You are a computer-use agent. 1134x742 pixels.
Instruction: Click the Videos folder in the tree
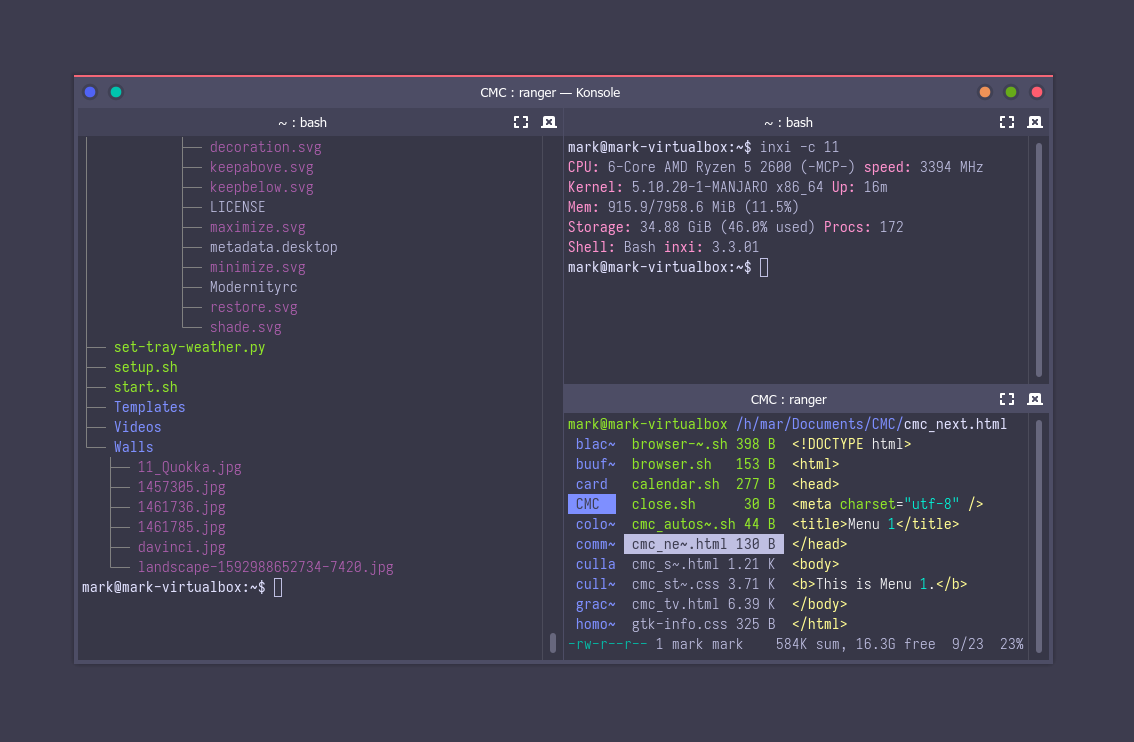click(137, 427)
